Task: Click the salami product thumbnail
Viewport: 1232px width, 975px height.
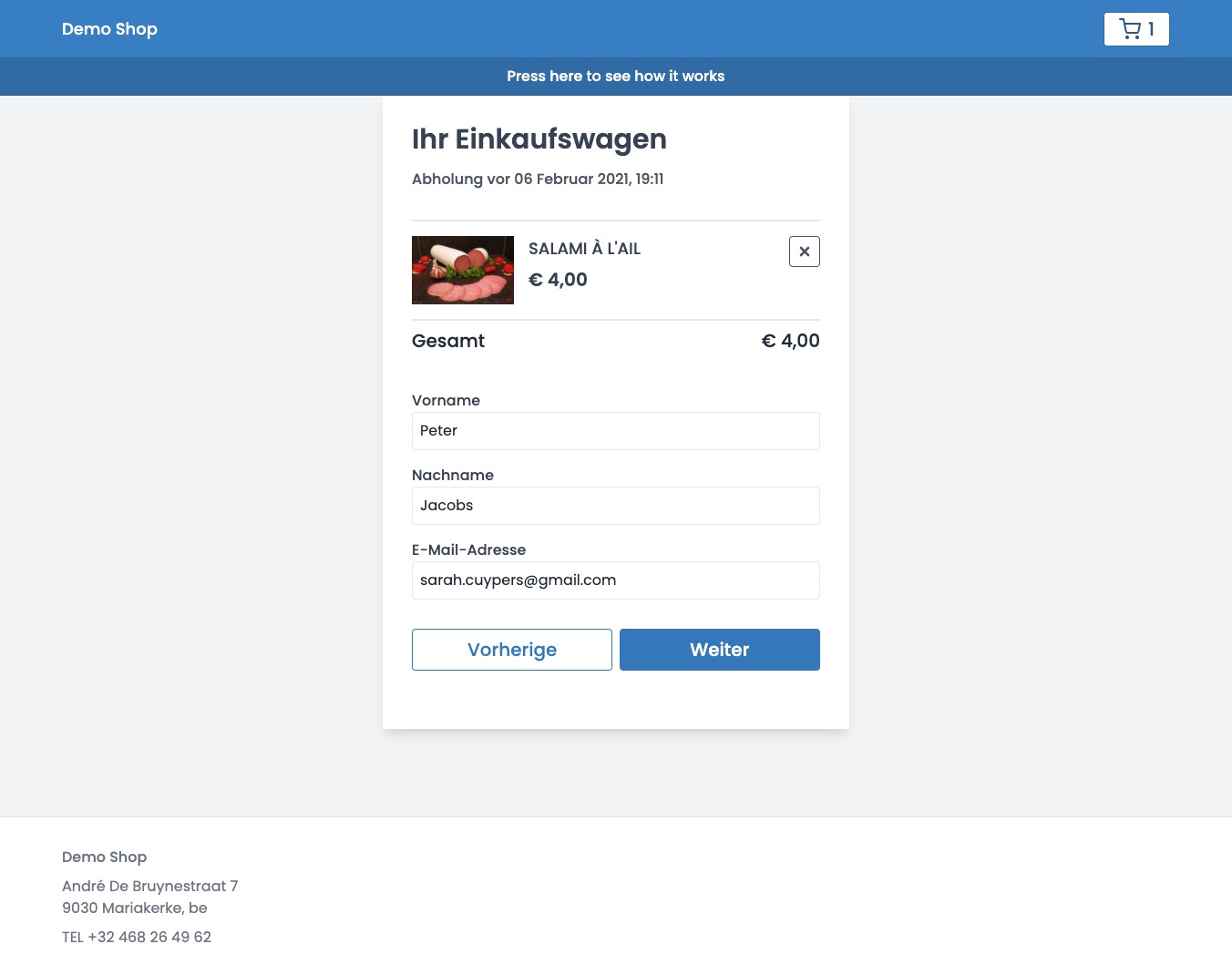Action: click(x=463, y=270)
